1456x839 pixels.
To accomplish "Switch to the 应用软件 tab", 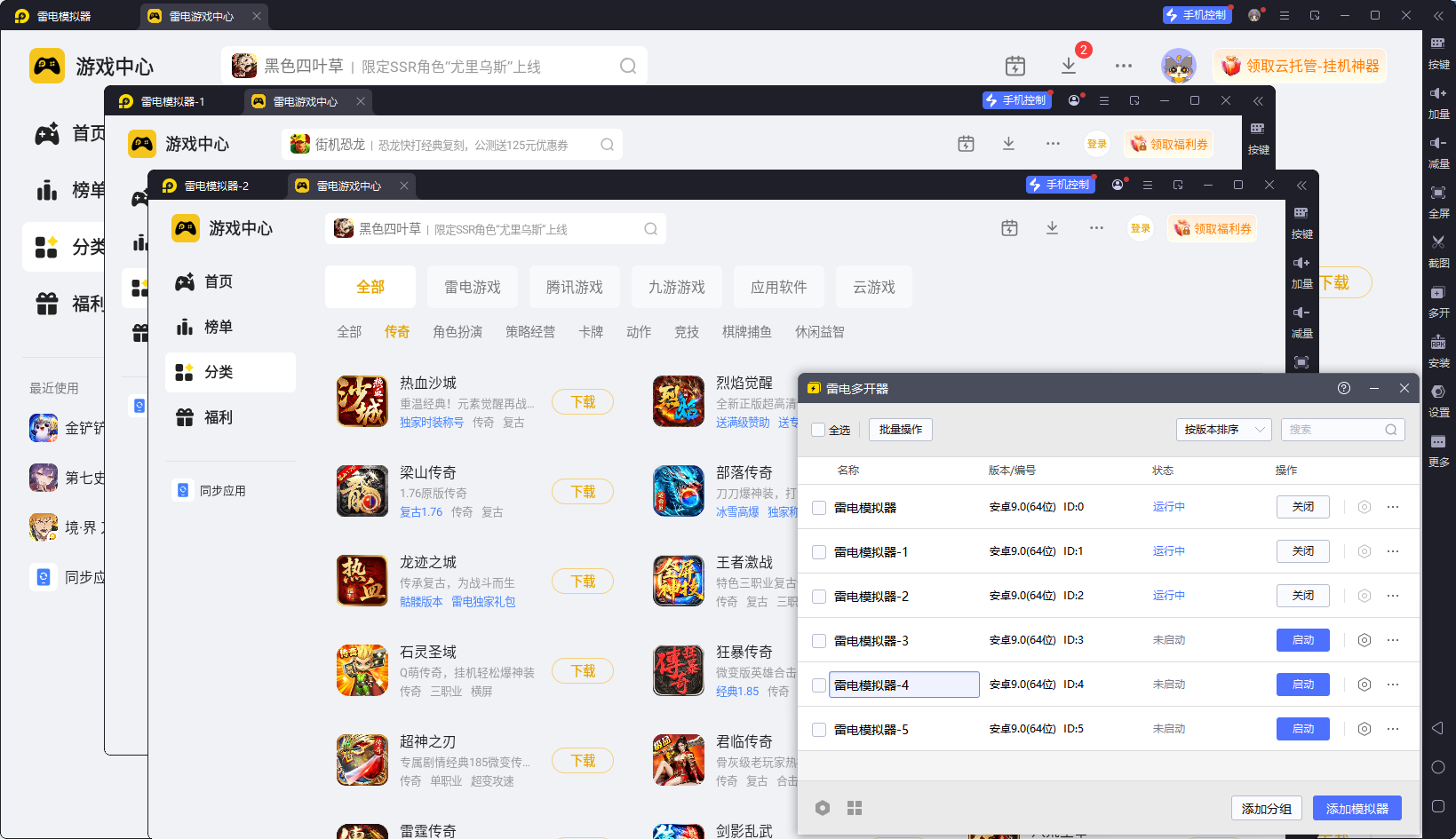I will [779, 287].
